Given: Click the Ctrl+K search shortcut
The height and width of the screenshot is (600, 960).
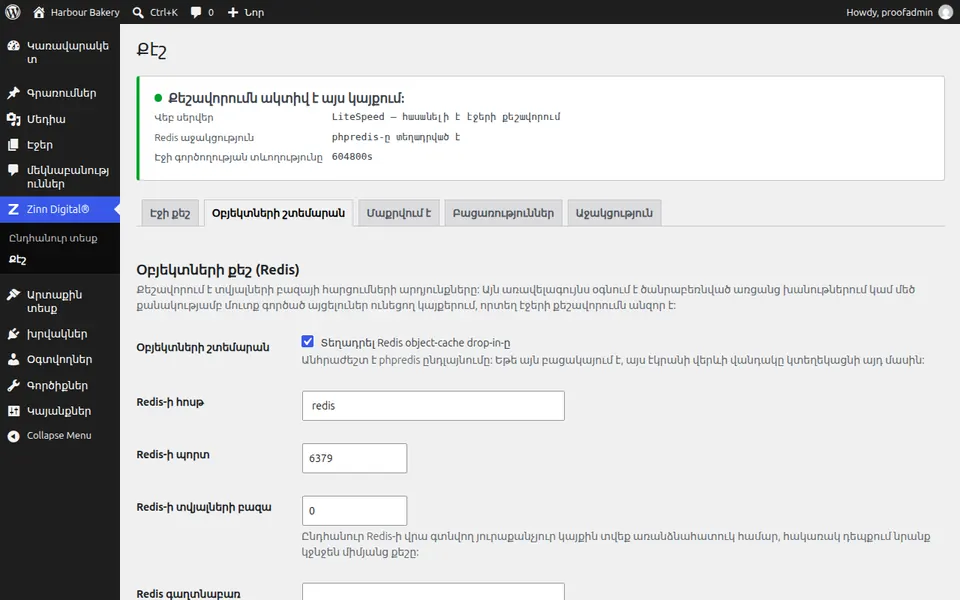Looking at the screenshot, I should 156,12.
